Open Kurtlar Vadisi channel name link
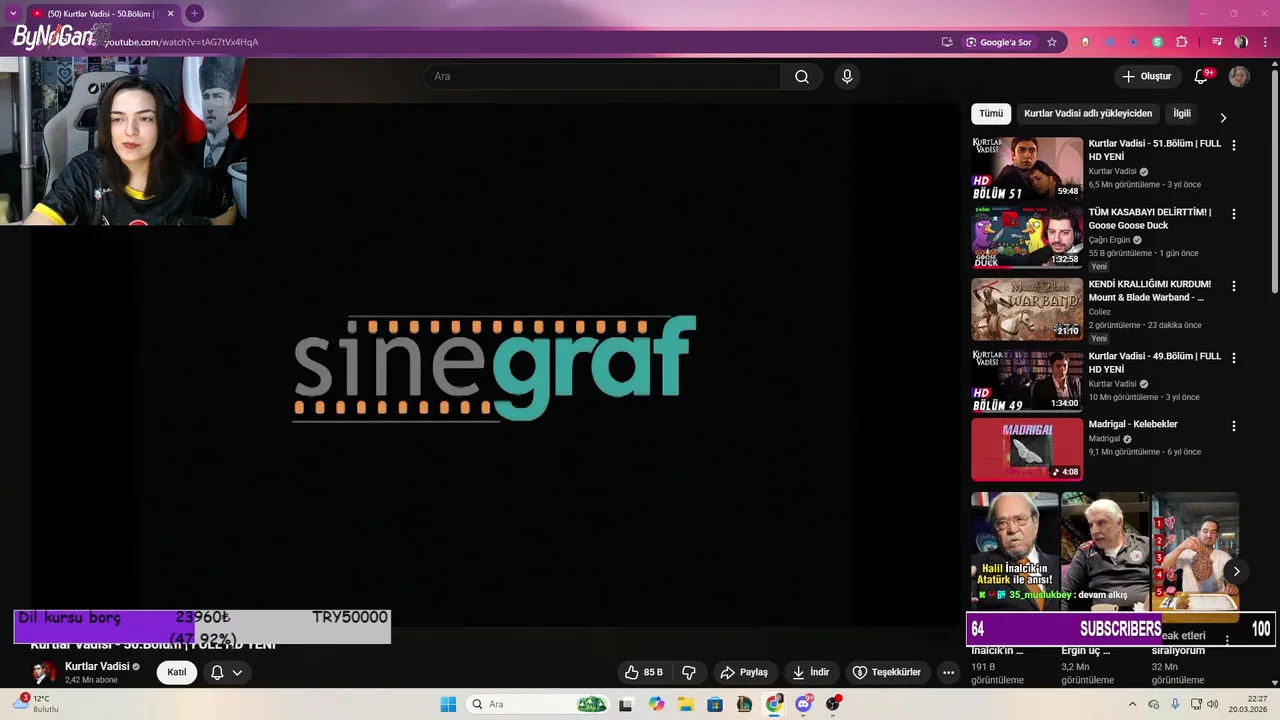 coord(97,666)
